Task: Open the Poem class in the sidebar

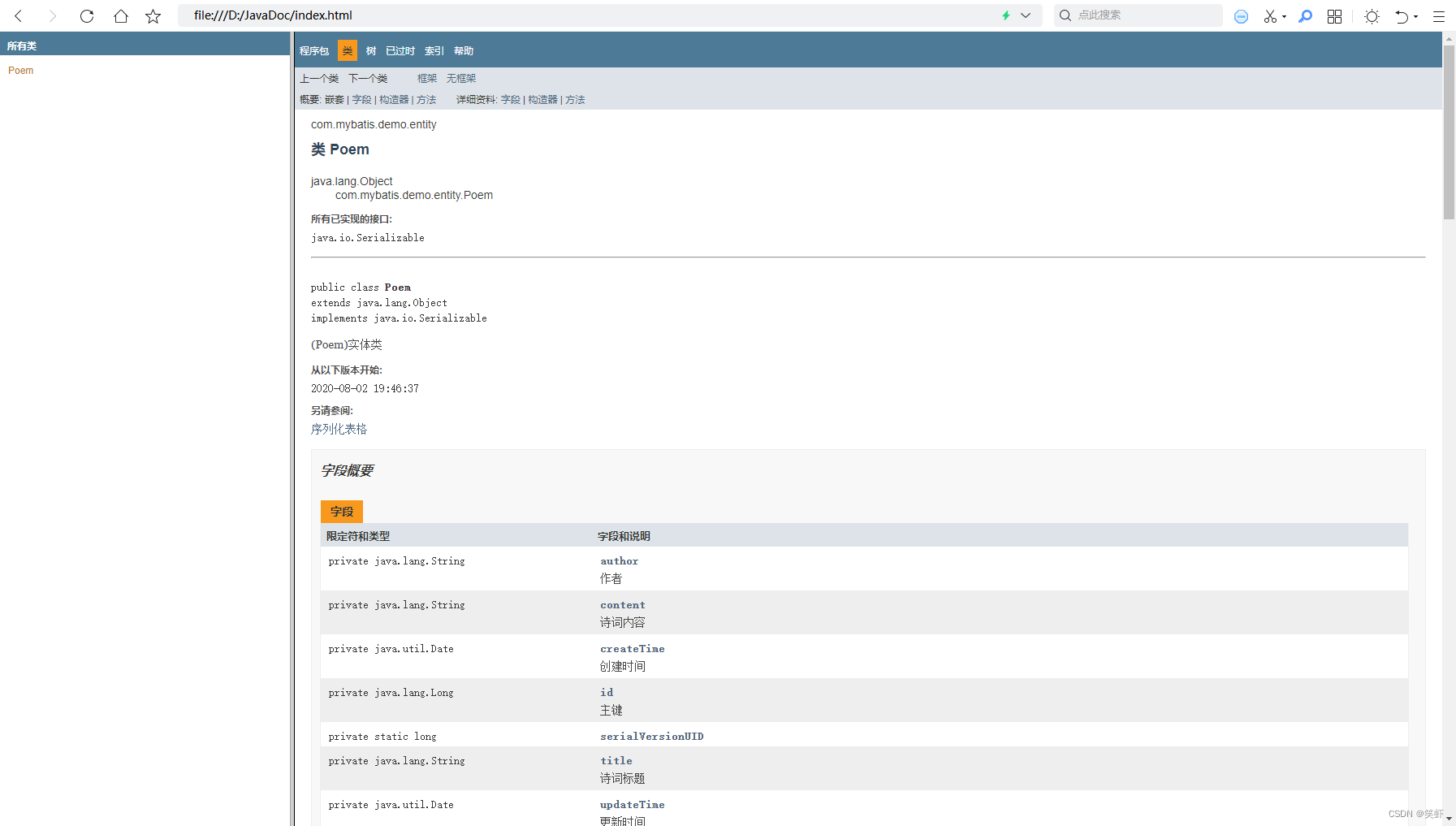Action: click(x=20, y=70)
